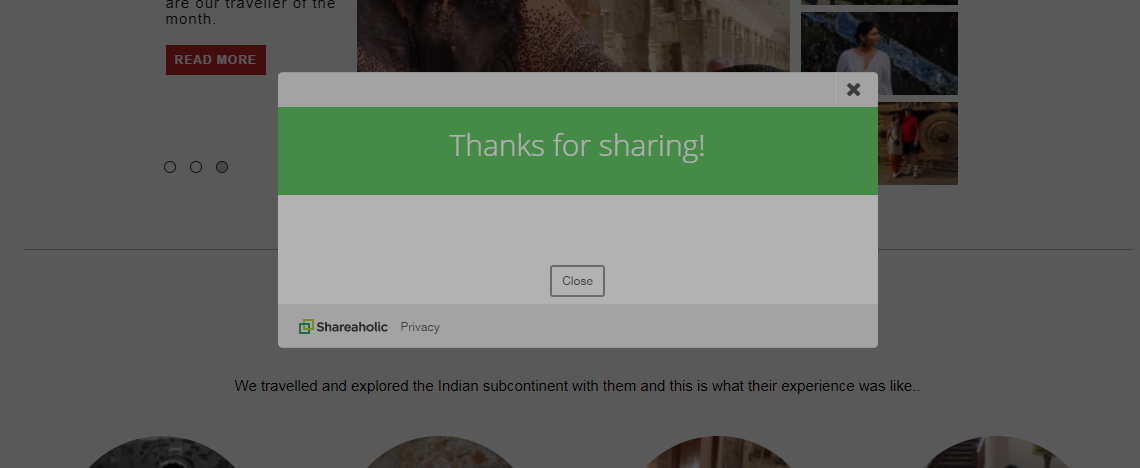1140x468 pixels.
Task: Click the 'traveller of the month' text
Action: (x=250, y=12)
